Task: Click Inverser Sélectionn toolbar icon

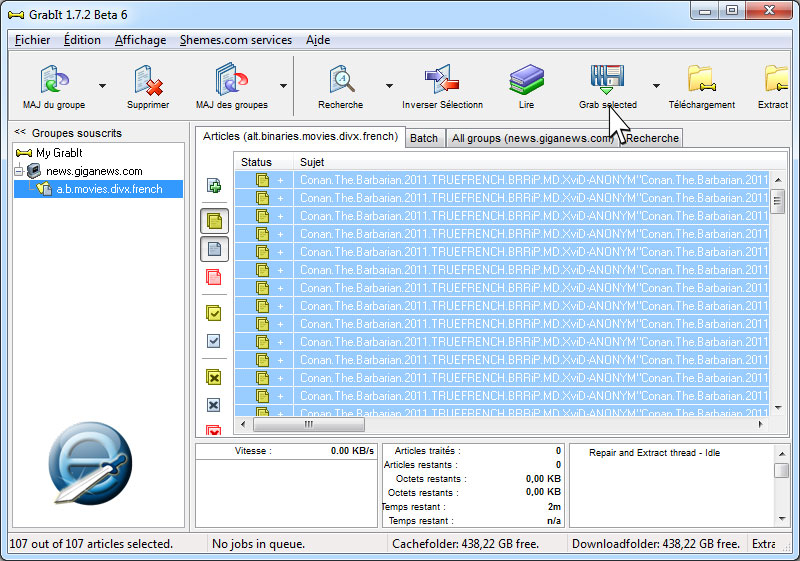Action: 442,79
